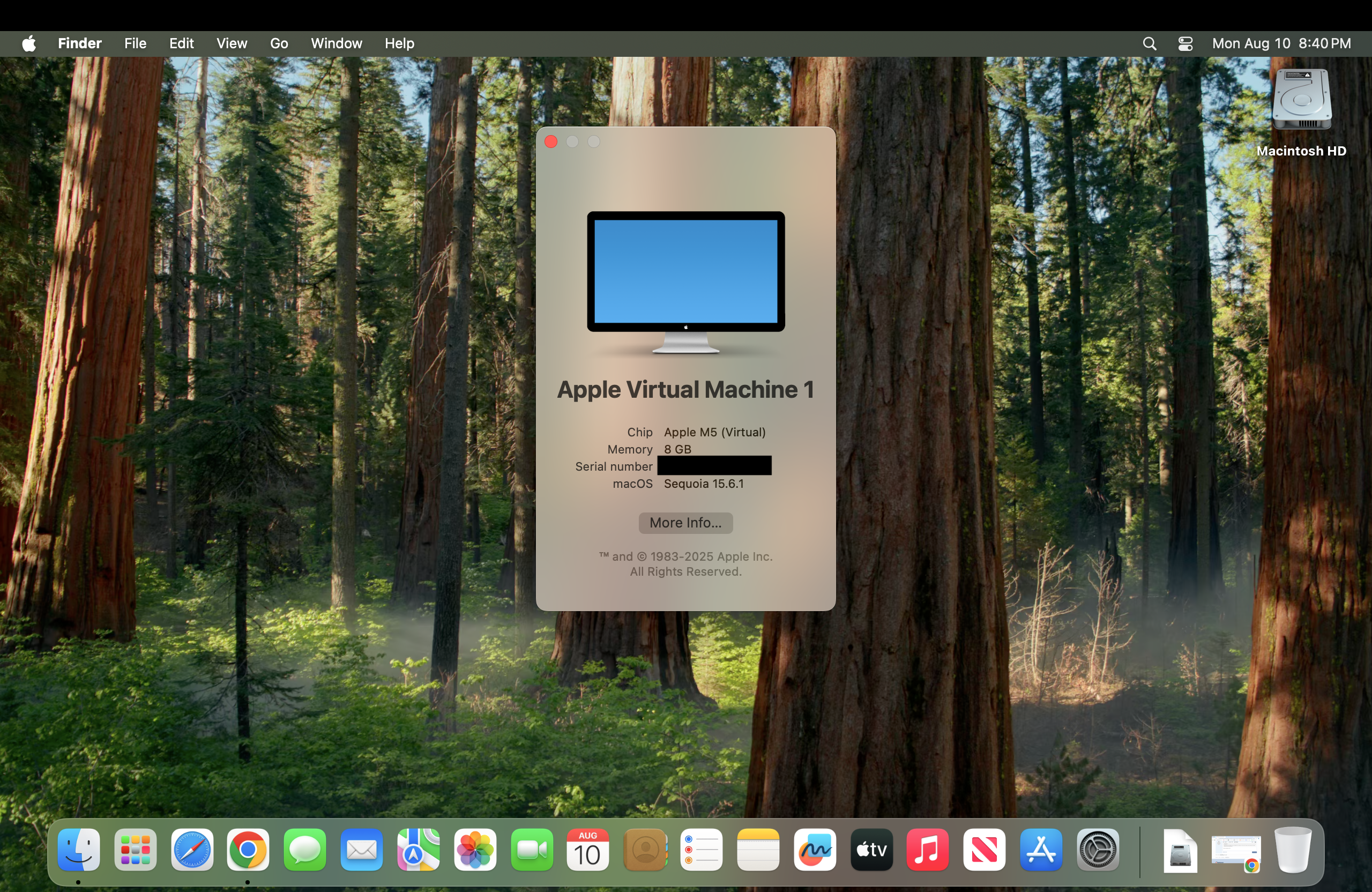
Task: Open Freeform app in the Dock
Action: click(815, 849)
